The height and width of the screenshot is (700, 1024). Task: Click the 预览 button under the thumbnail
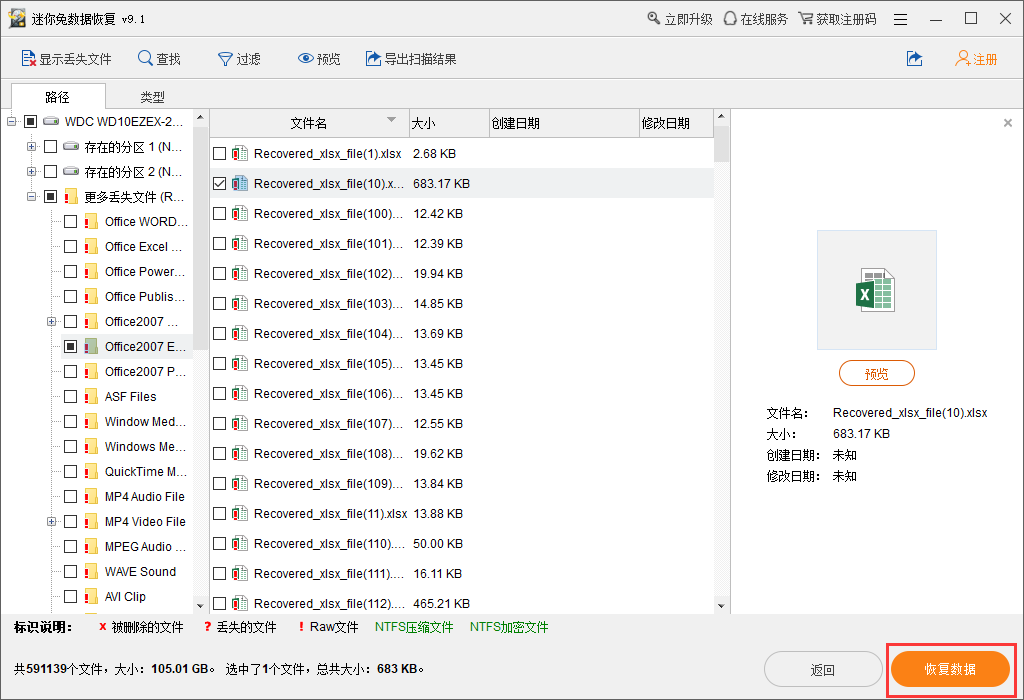click(876, 374)
